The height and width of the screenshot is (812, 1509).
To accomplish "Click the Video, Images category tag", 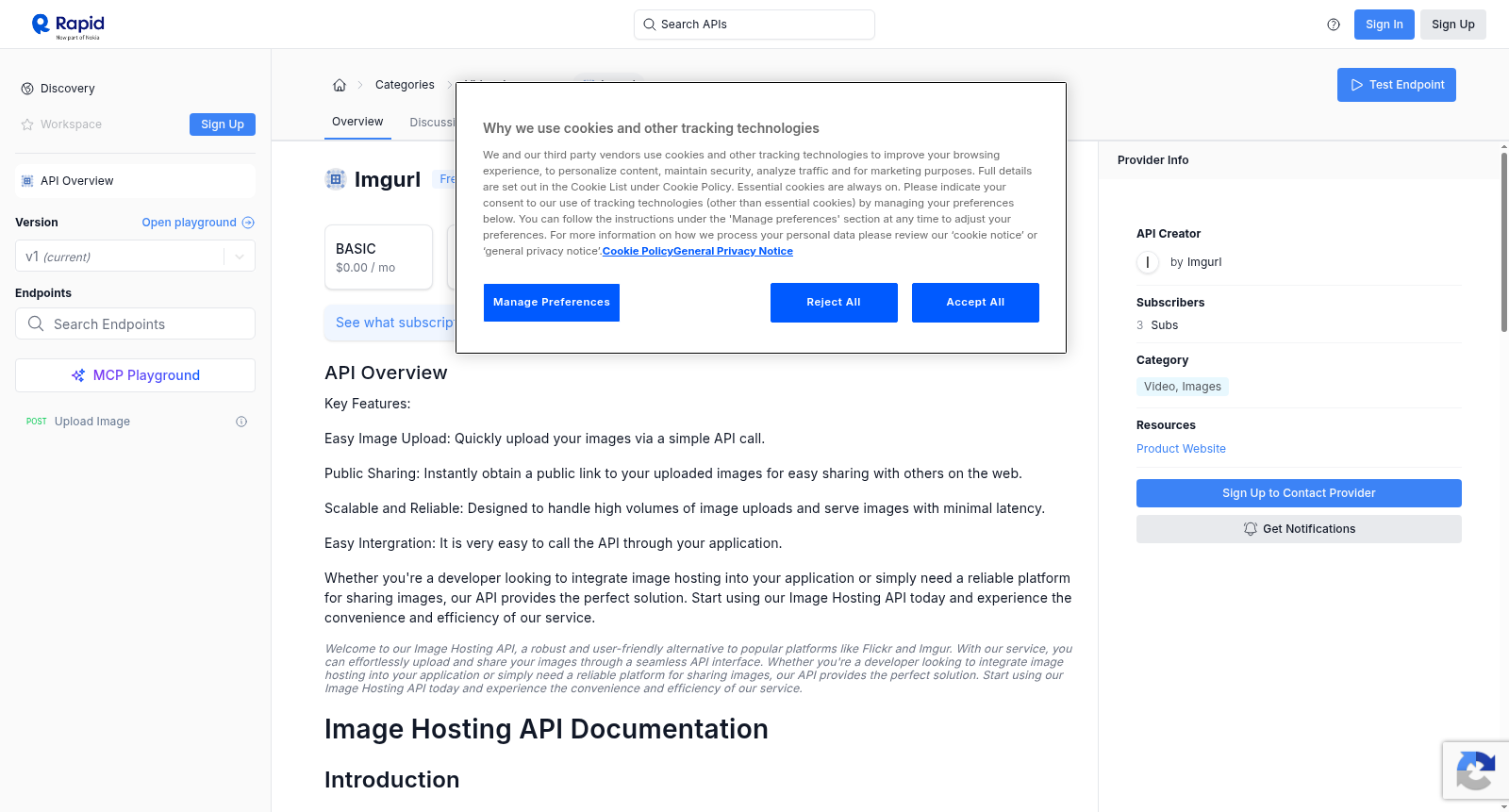I will [x=1183, y=387].
